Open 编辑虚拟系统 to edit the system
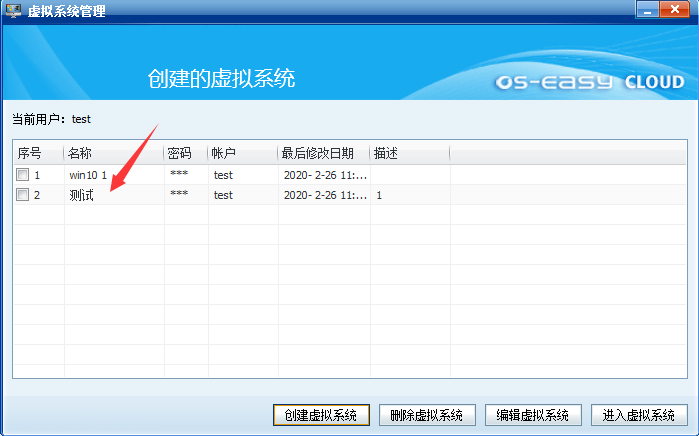 tap(533, 415)
